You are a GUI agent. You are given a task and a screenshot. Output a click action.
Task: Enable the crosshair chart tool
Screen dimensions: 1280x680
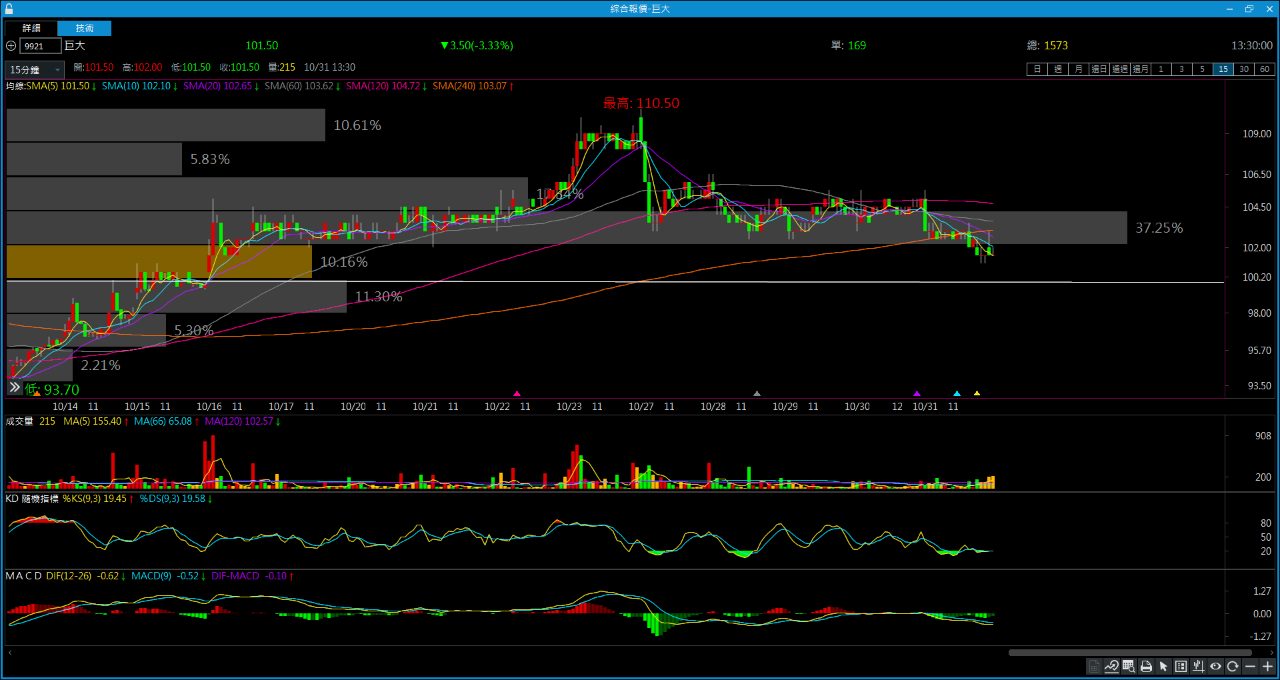(x=1198, y=666)
